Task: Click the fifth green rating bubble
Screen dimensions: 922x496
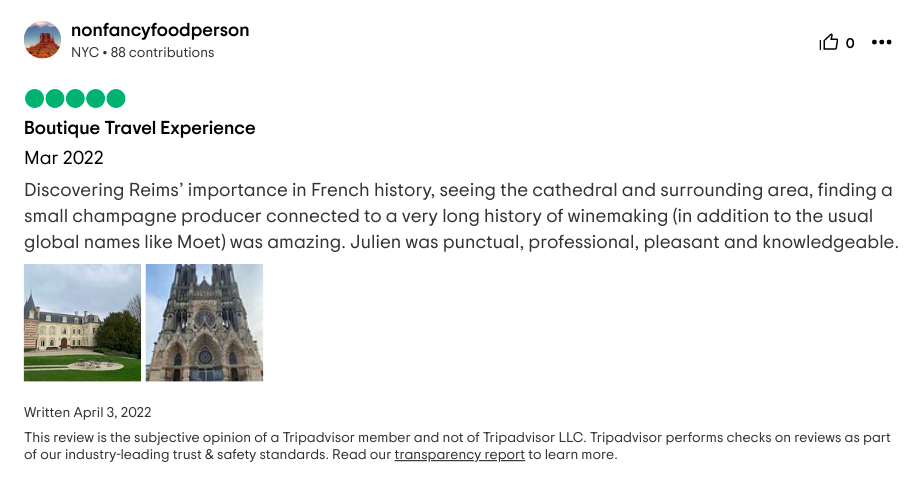Action: [x=116, y=98]
